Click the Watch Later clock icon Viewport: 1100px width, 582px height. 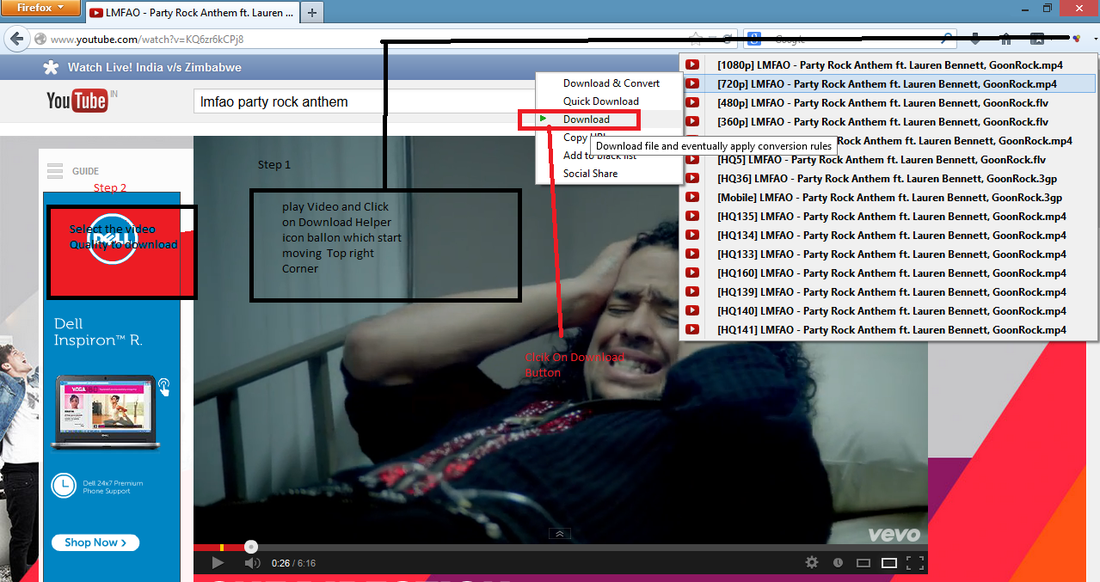[x=838, y=562]
